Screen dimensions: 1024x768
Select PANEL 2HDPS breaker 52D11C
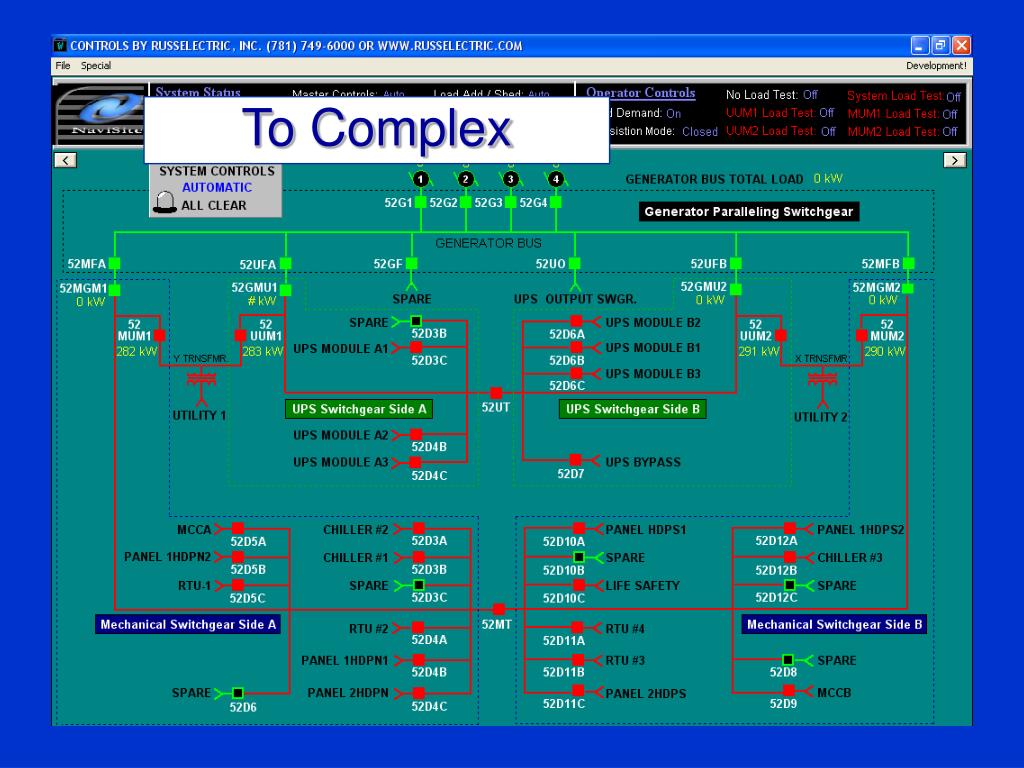pyautogui.click(x=579, y=691)
